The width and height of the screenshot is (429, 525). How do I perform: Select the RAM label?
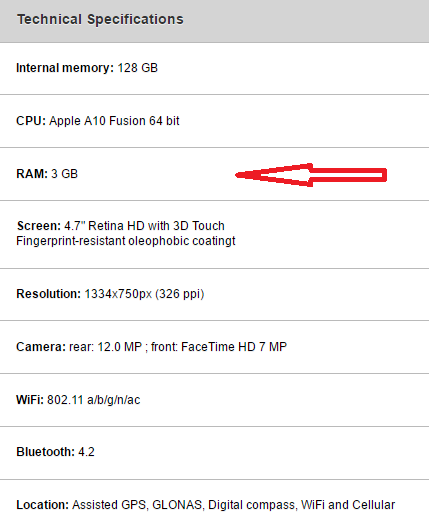[32, 174]
